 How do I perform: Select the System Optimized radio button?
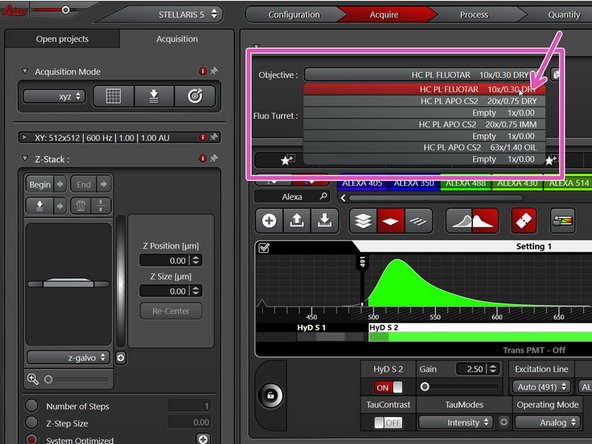[32, 439]
